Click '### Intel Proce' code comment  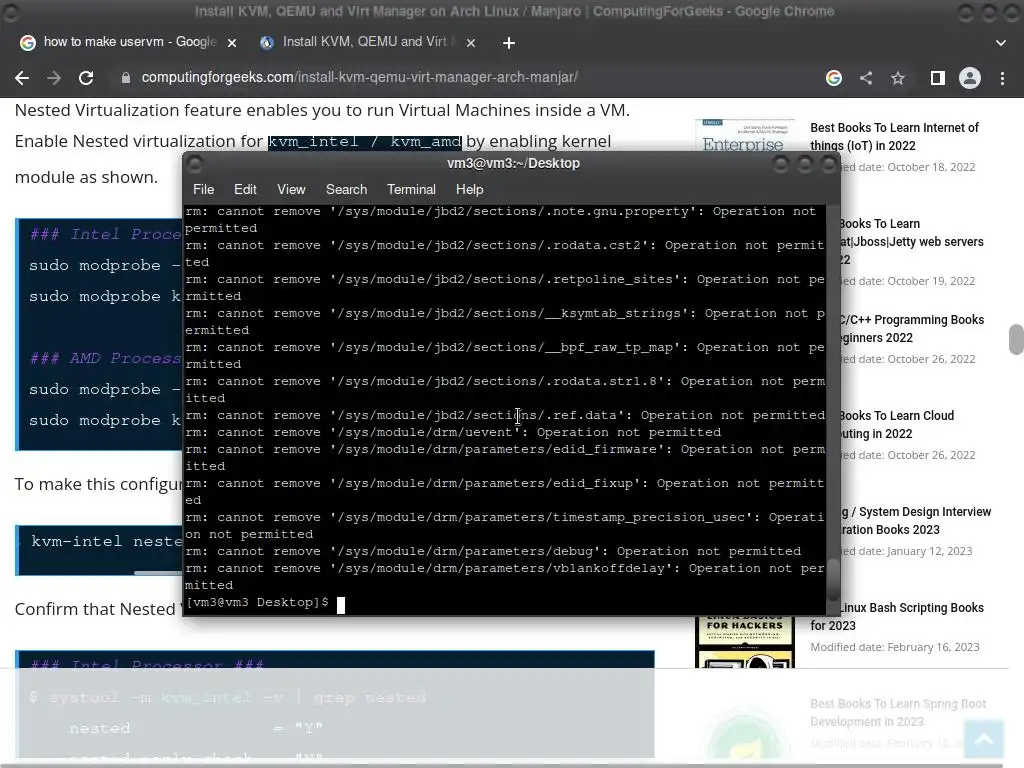coord(106,234)
